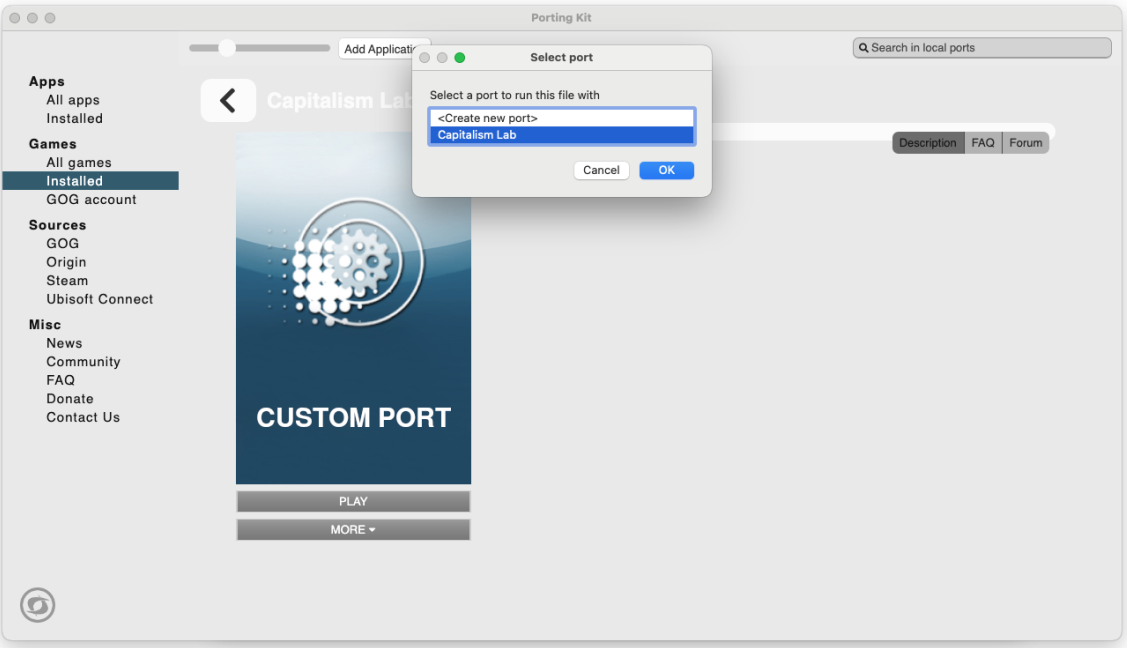Click the search magnifier icon
This screenshot has width=1127, height=648.
coord(863,48)
